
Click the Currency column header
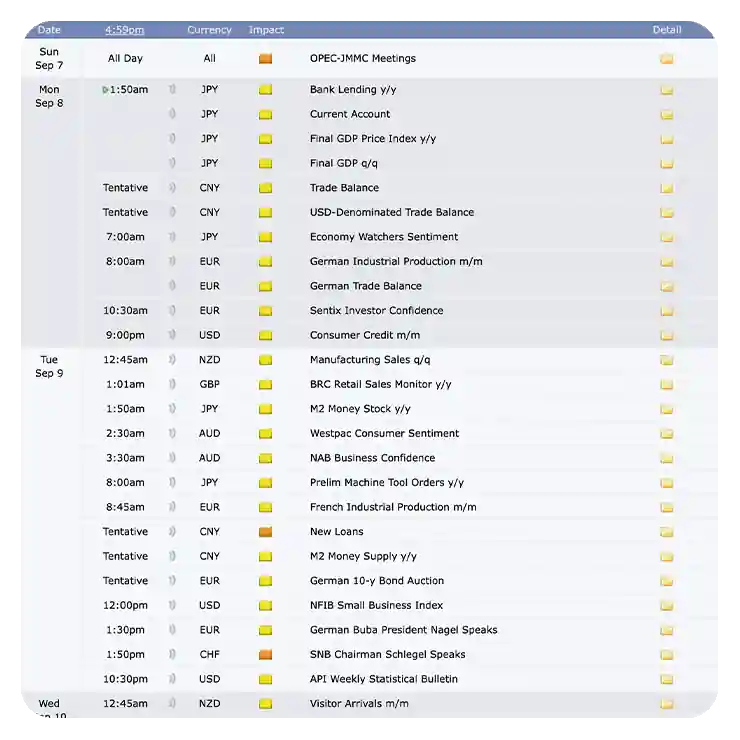(x=209, y=30)
